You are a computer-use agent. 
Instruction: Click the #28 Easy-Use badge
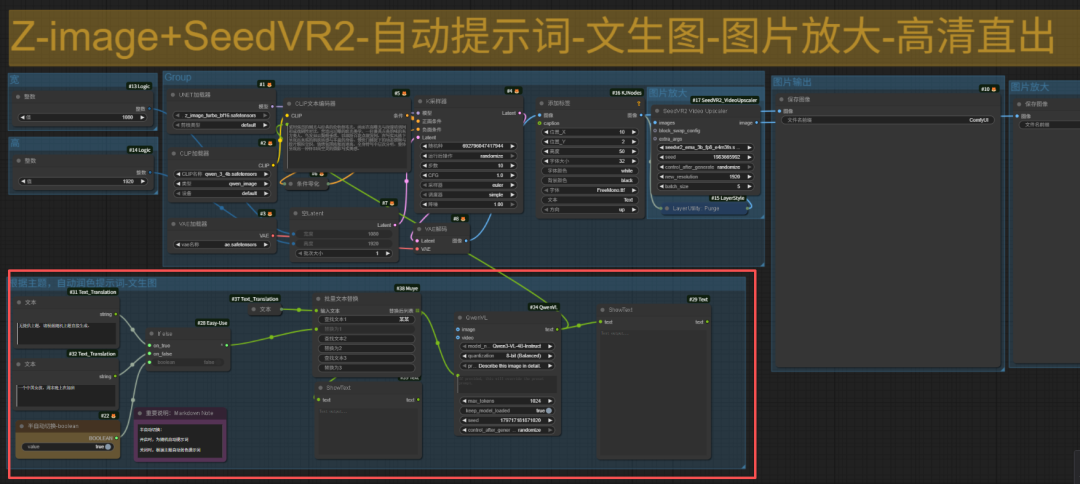(212, 322)
